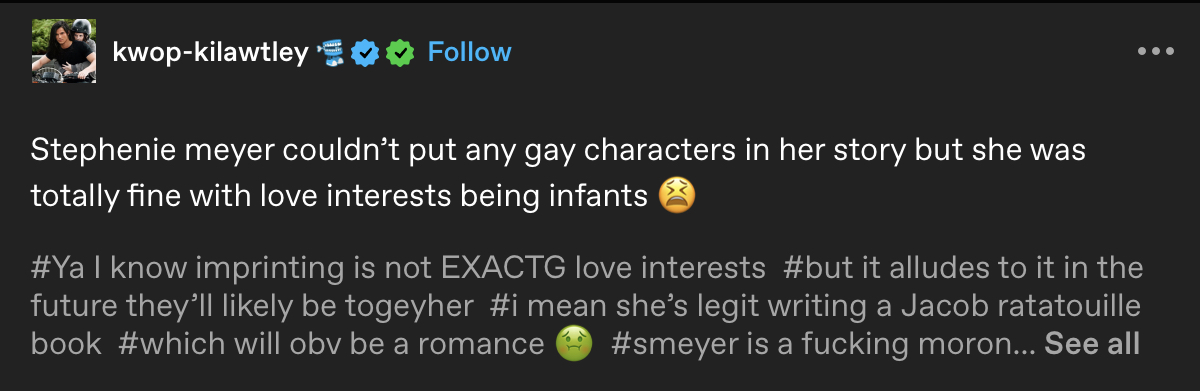Click the nauseated face emoji in tags
Screen dimensions: 1200x391
click(x=574, y=343)
